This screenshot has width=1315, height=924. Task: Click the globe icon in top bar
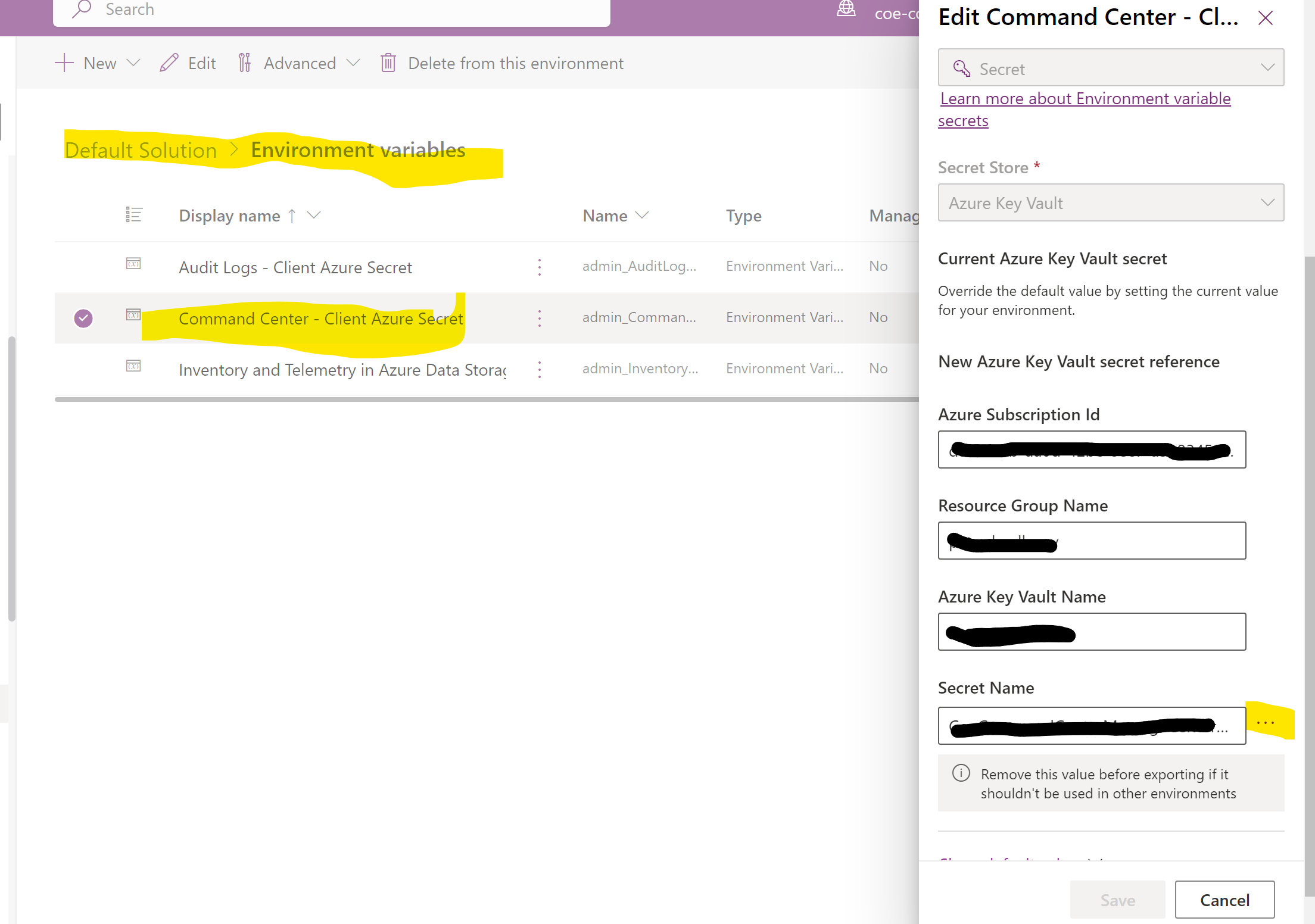pyautogui.click(x=846, y=9)
